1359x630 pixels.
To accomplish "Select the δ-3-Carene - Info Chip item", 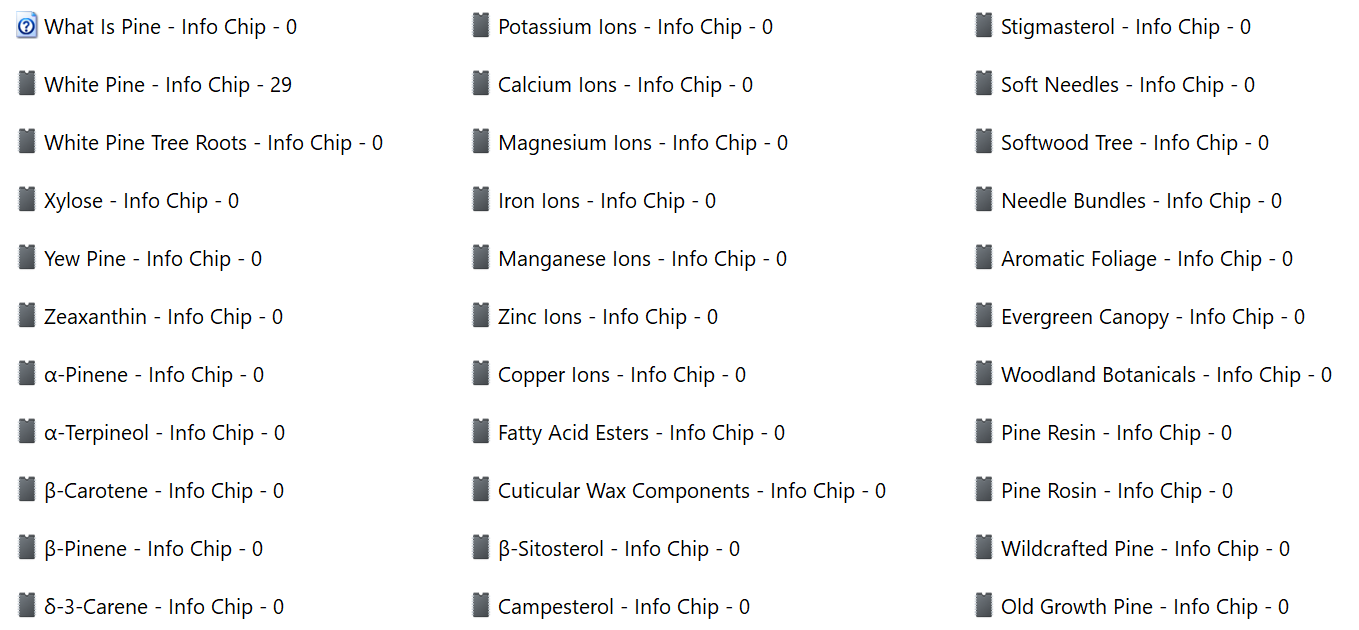I will (x=164, y=607).
